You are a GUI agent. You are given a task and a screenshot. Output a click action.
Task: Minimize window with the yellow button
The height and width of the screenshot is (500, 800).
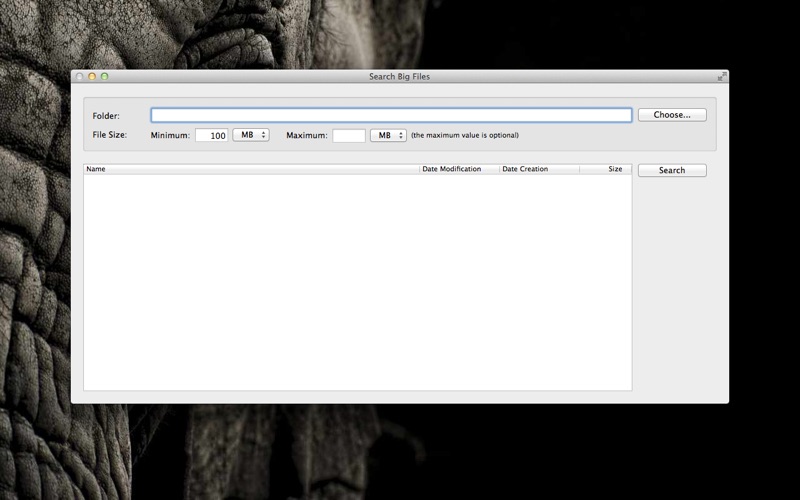pyautogui.click(x=92, y=77)
